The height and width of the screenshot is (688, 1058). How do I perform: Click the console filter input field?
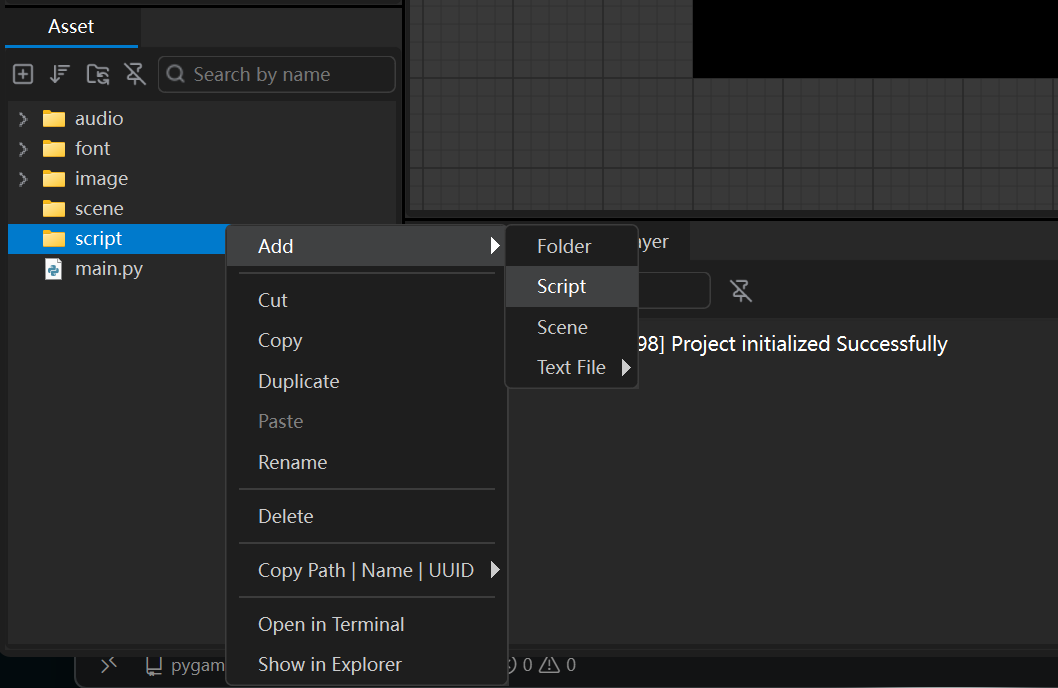[673, 290]
